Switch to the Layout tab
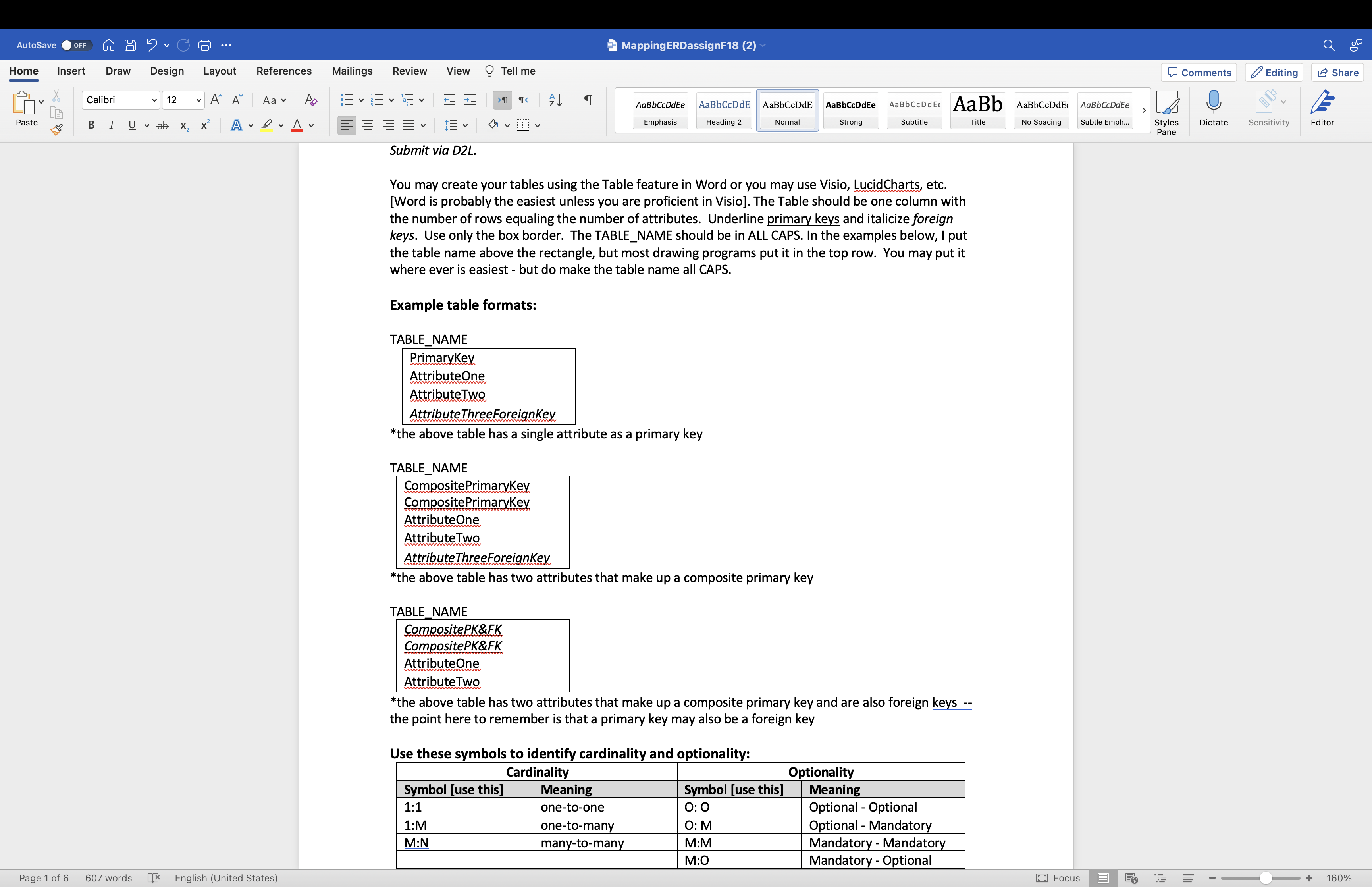1372x887 pixels. (x=220, y=71)
